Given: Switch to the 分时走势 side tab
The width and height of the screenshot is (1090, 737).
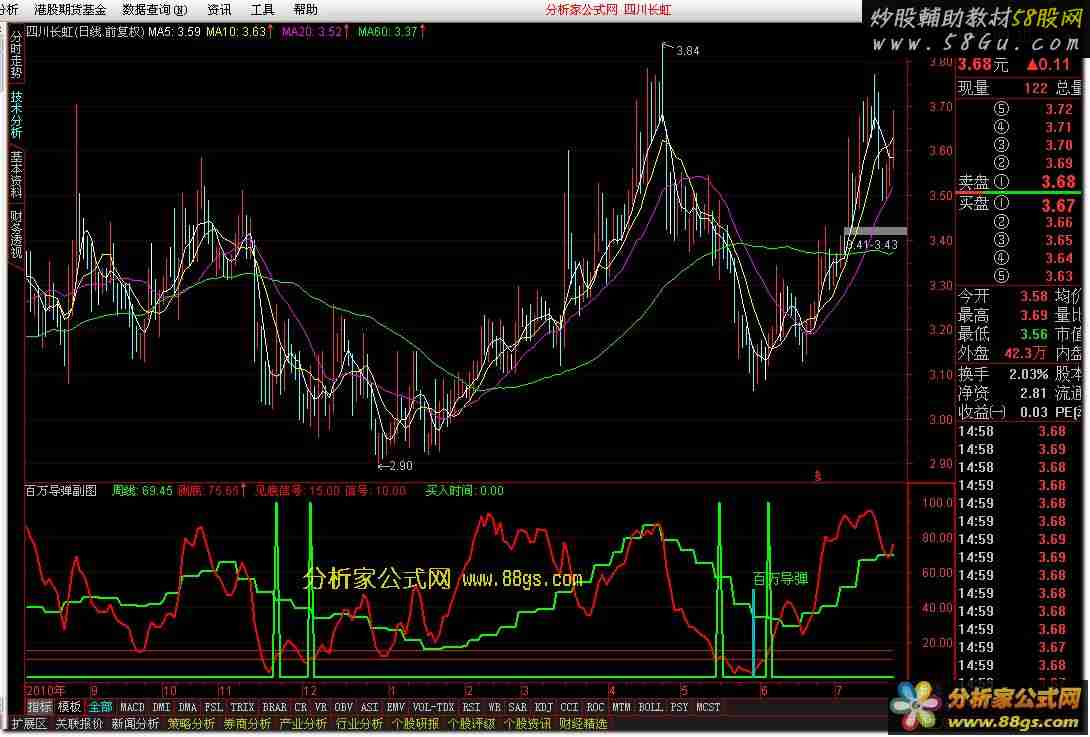Looking at the screenshot, I should click(x=16, y=56).
